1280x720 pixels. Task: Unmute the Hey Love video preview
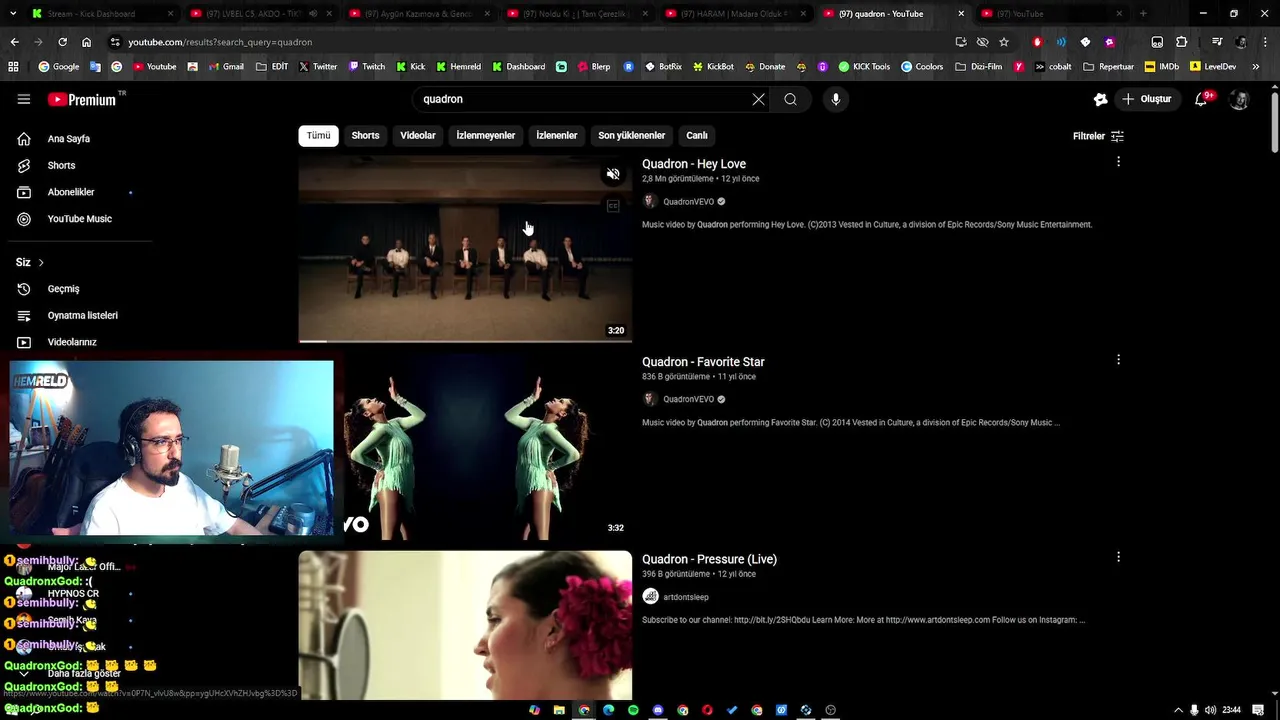click(x=613, y=174)
